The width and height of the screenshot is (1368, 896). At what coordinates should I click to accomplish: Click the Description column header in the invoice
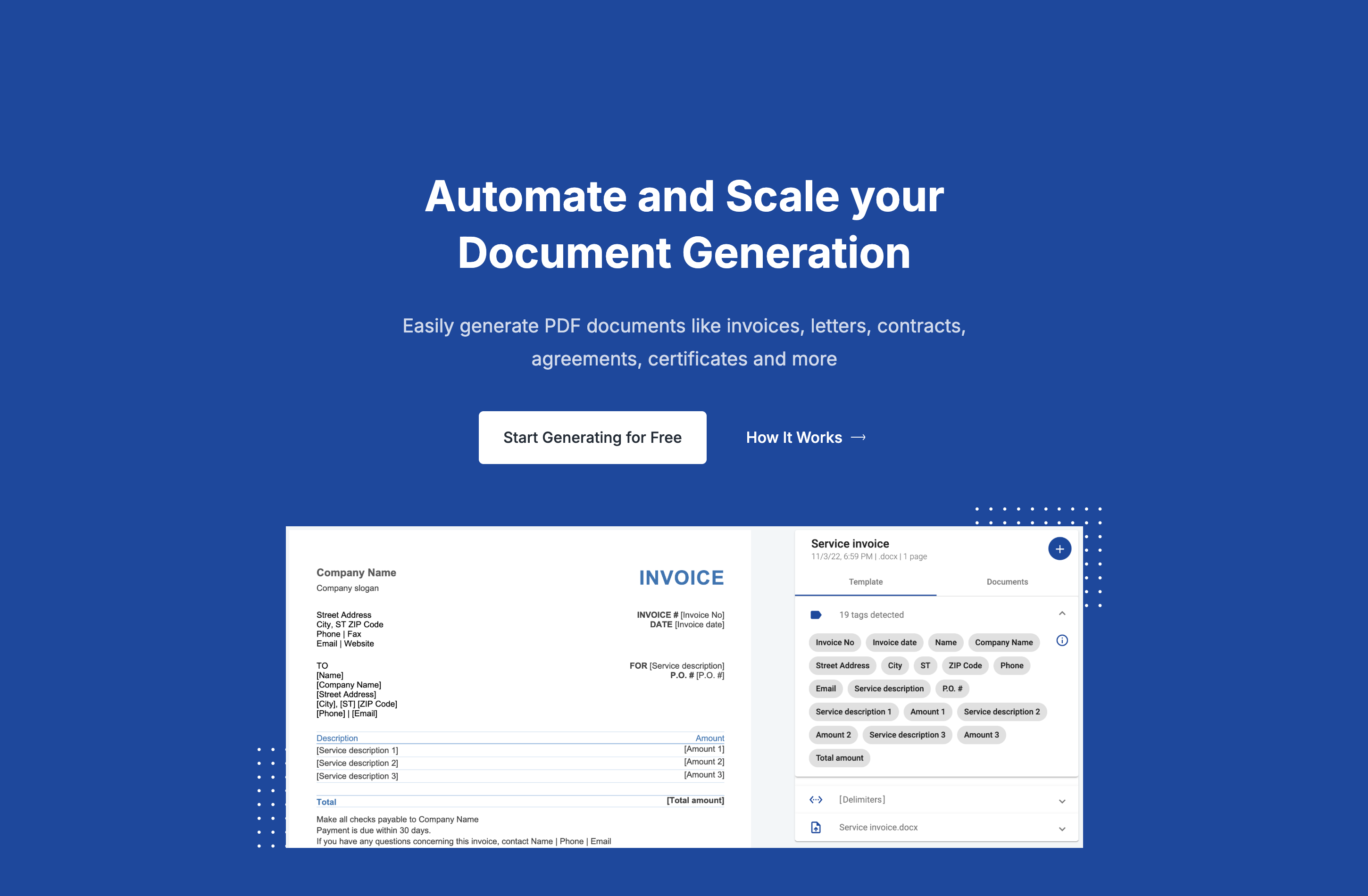point(337,738)
